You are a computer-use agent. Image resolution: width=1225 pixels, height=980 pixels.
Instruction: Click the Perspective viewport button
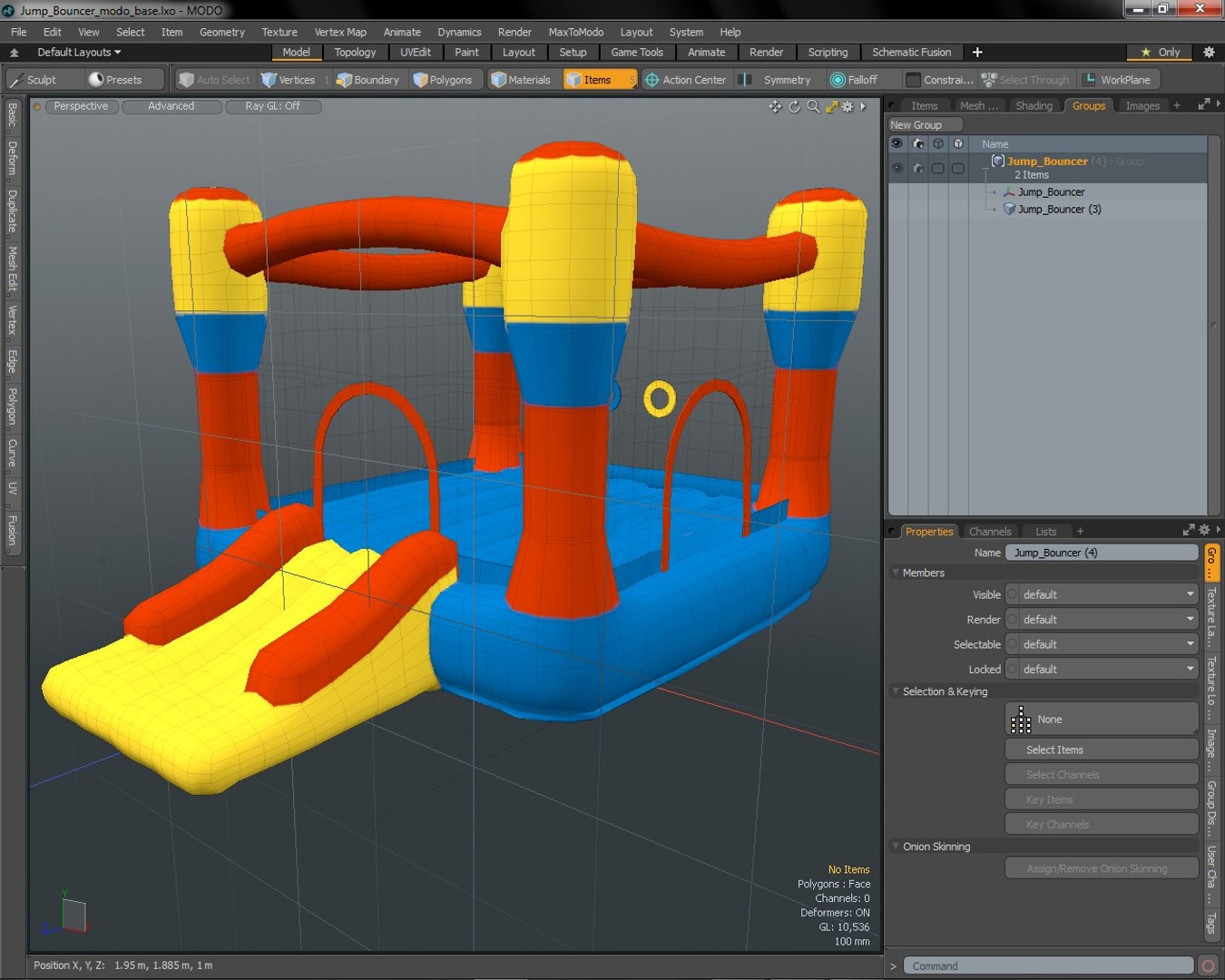coord(81,106)
